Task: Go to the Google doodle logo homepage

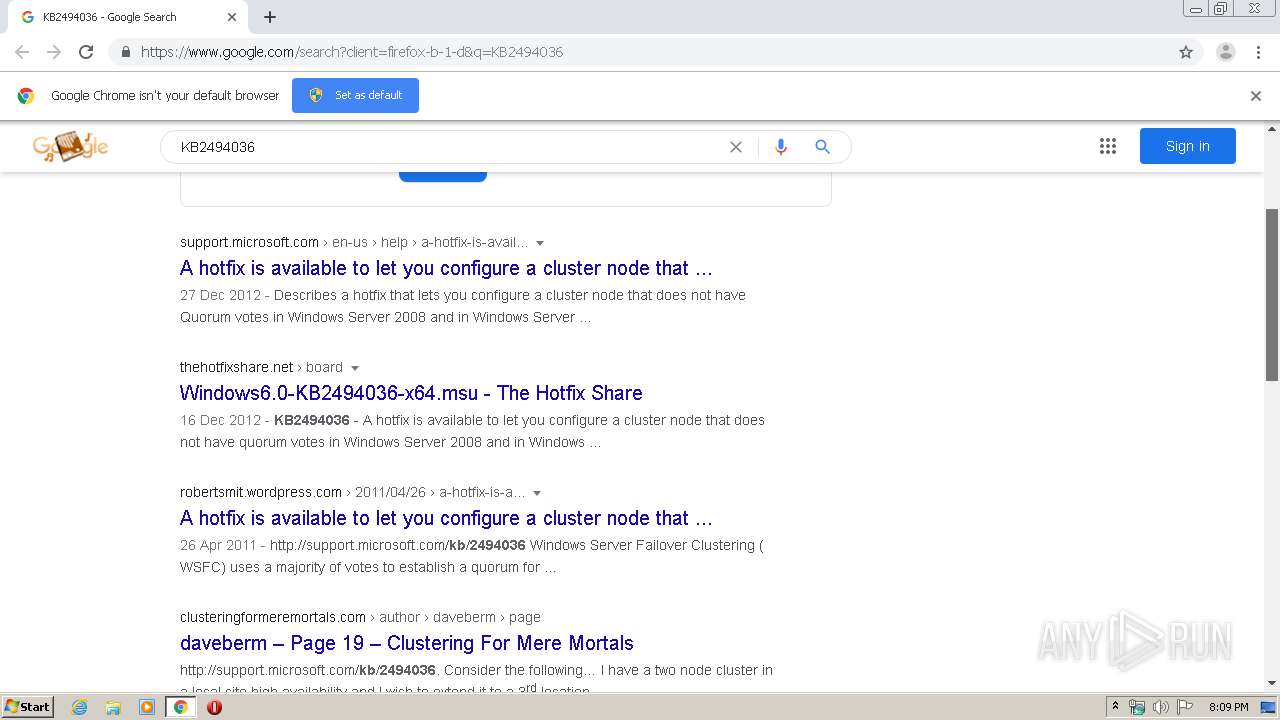Action: pyautogui.click(x=70, y=146)
